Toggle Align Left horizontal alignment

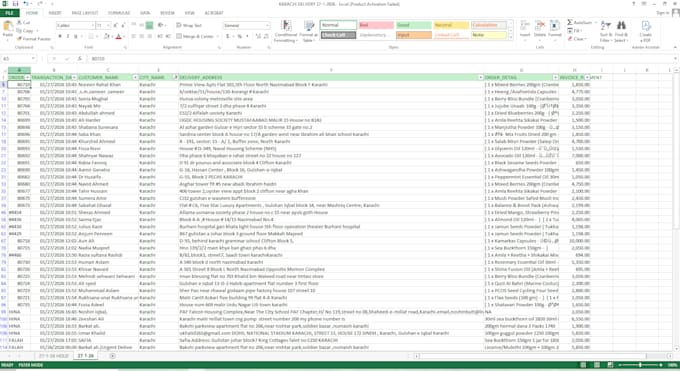pos(134,36)
